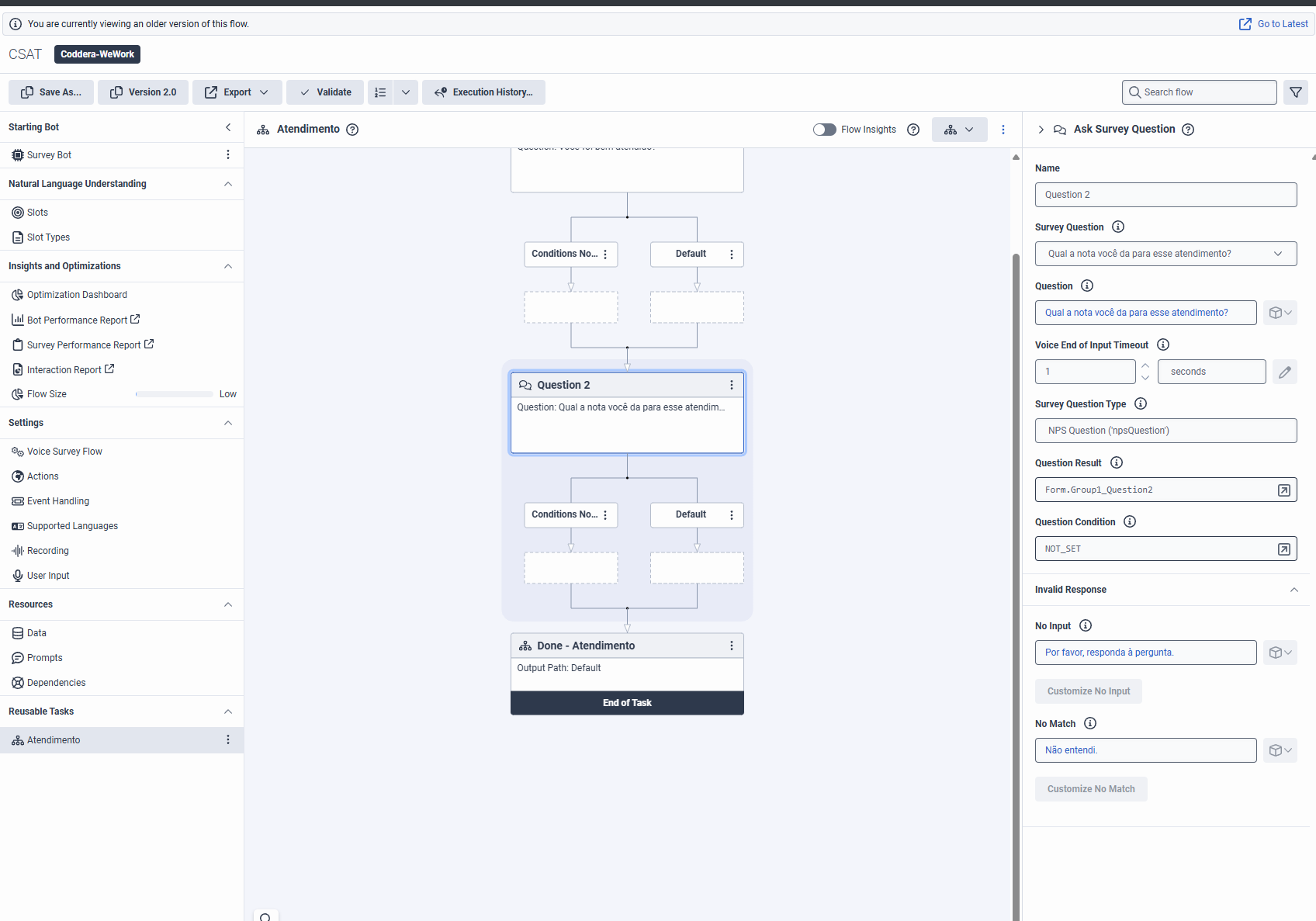This screenshot has width=1316, height=921.
Task: Open Dependencies resources
Action: 56,683
